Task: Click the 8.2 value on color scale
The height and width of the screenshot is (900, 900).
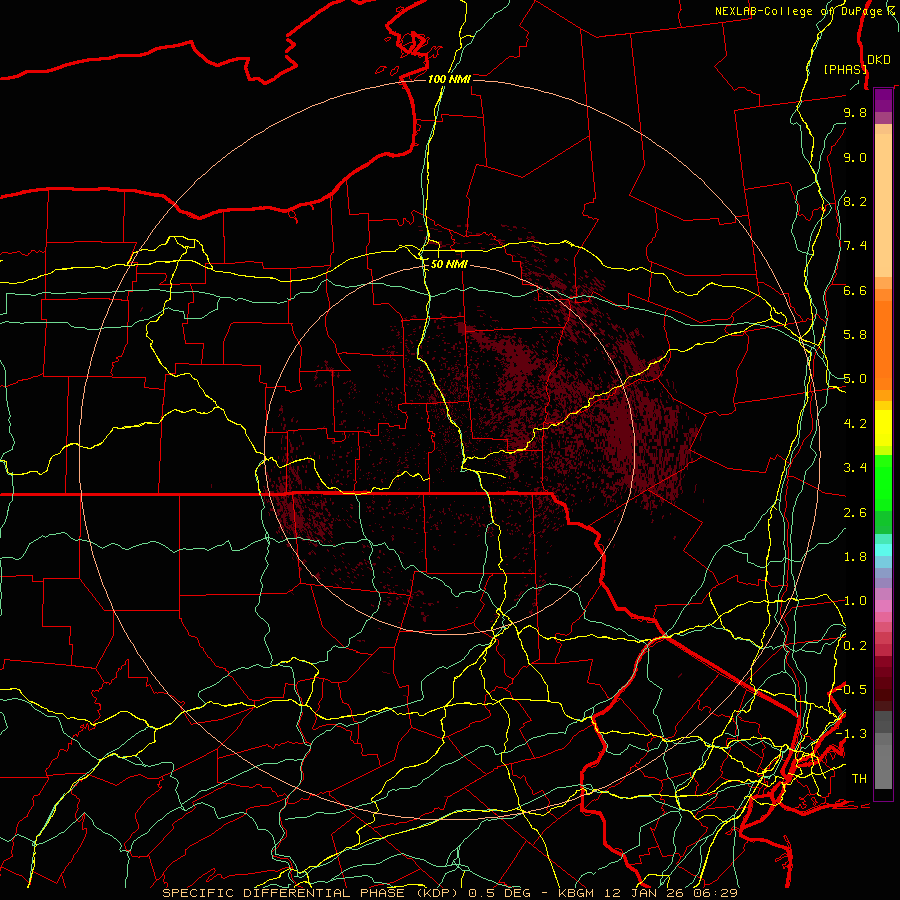Action: tap(855, 201)
